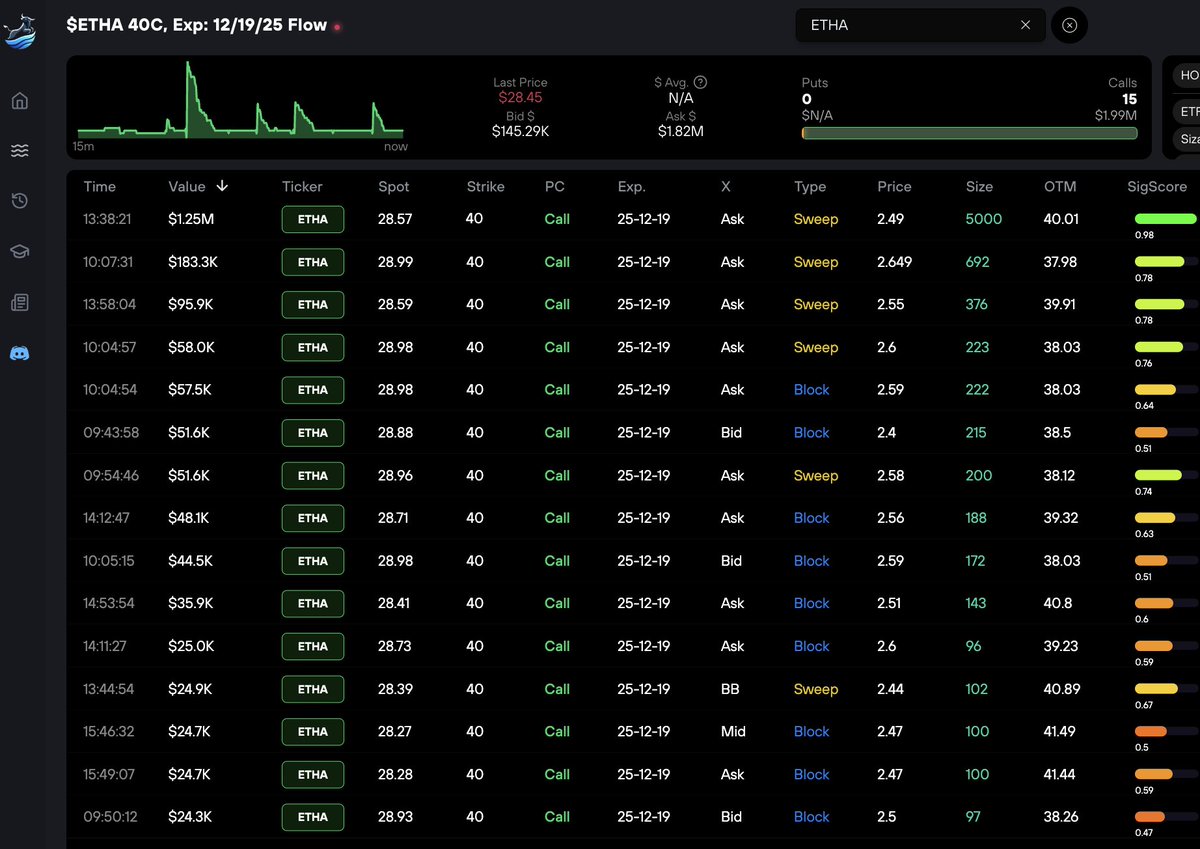Click the Puts versus Calls ratio bar

(969, 132)
